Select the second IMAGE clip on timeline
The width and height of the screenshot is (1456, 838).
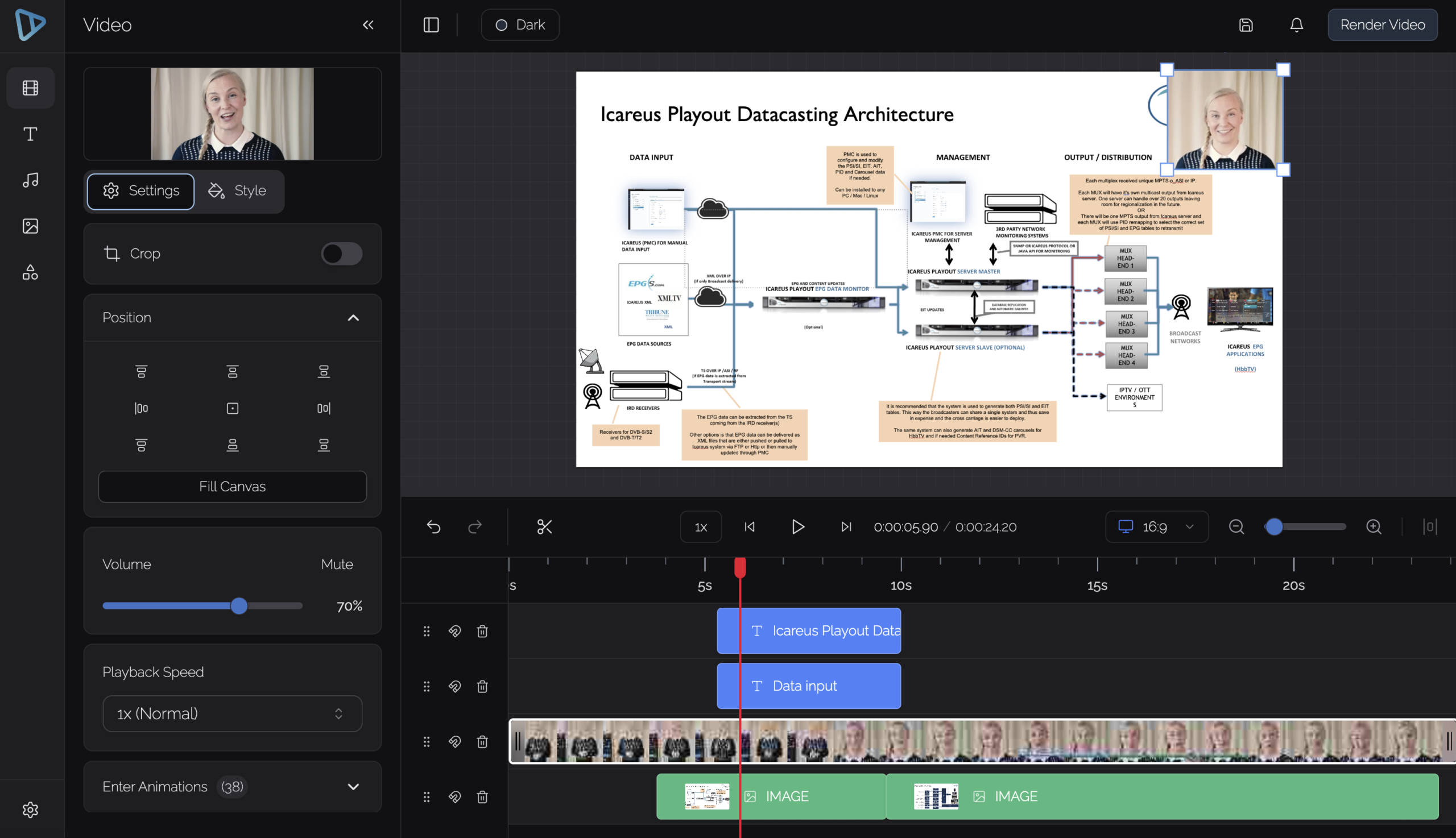(1162, 796)
